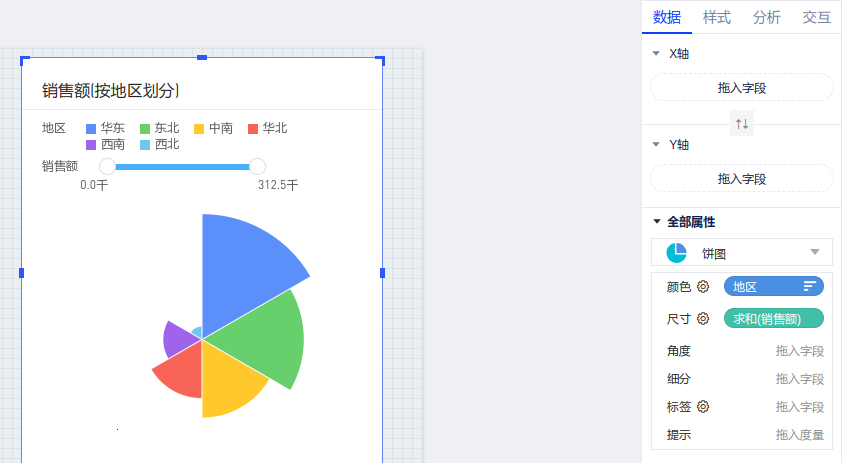Open settings gear next to 尺寸
This screenshot has width=842, height=463.
pyautogui.click(x=703, y=319)
